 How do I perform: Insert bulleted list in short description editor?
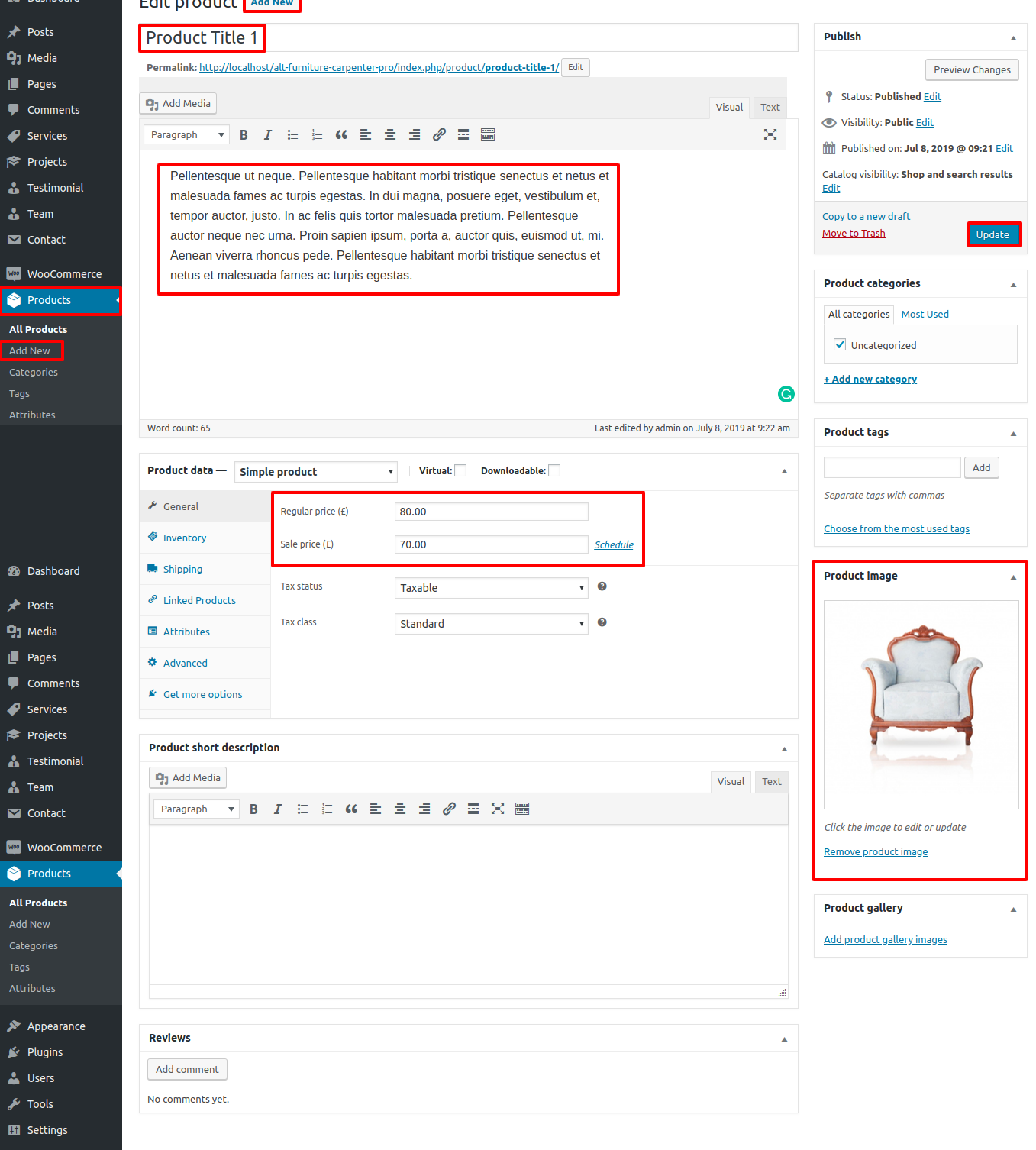(302, 809)
